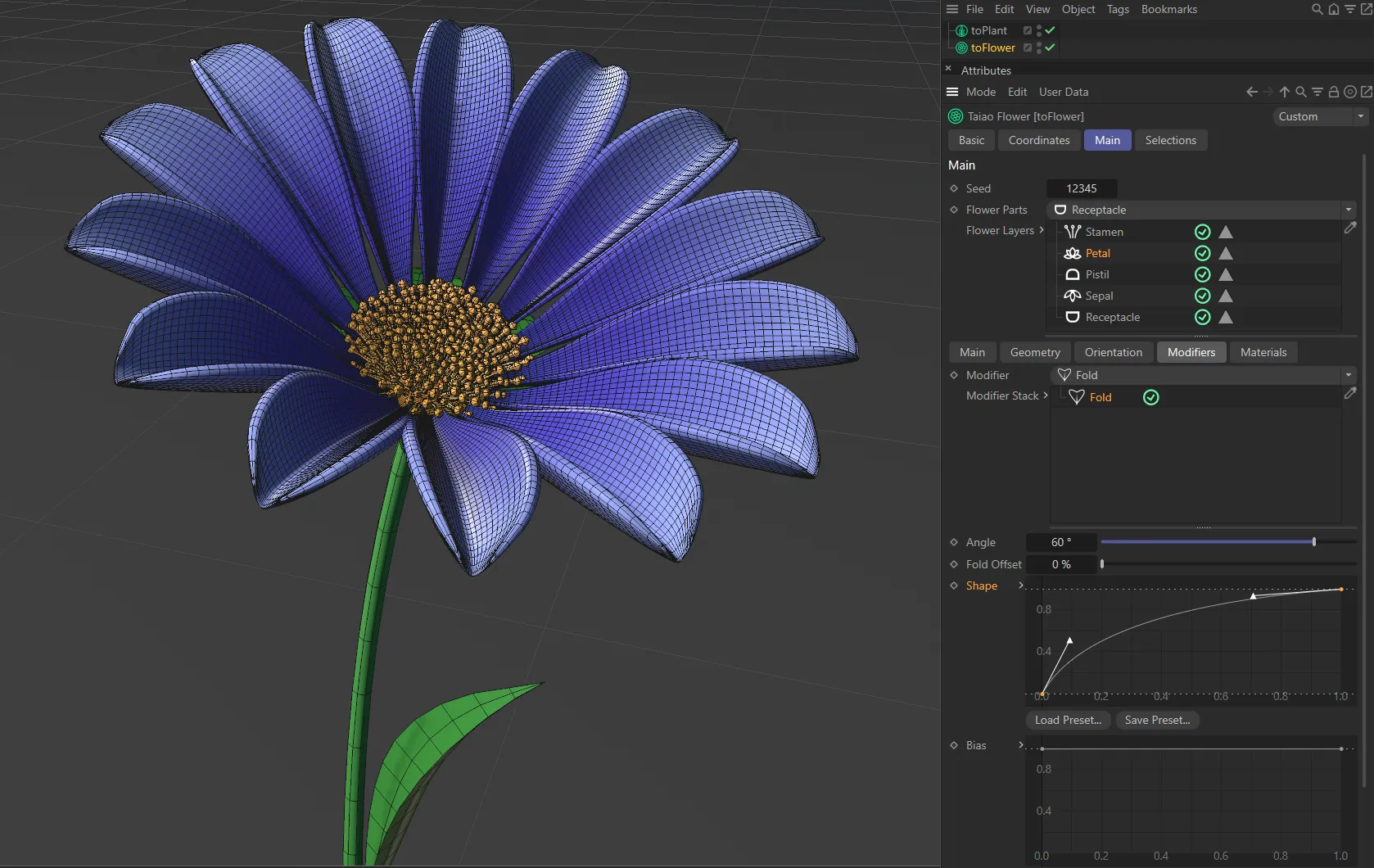
Task: Select the Sepal layer icon
Action: tap(1073, 296)
